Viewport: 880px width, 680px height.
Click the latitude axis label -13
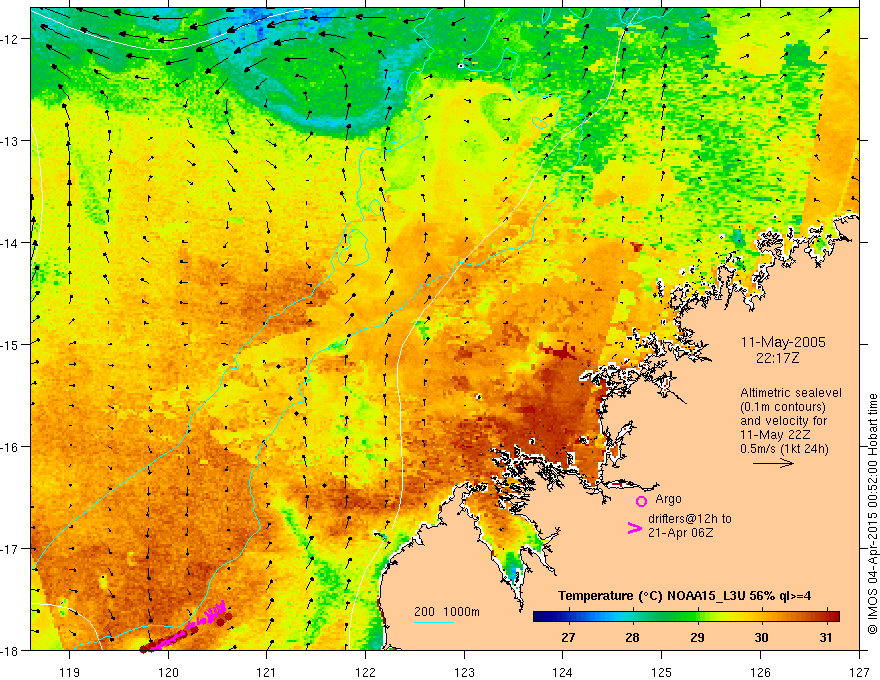[11, 141]
